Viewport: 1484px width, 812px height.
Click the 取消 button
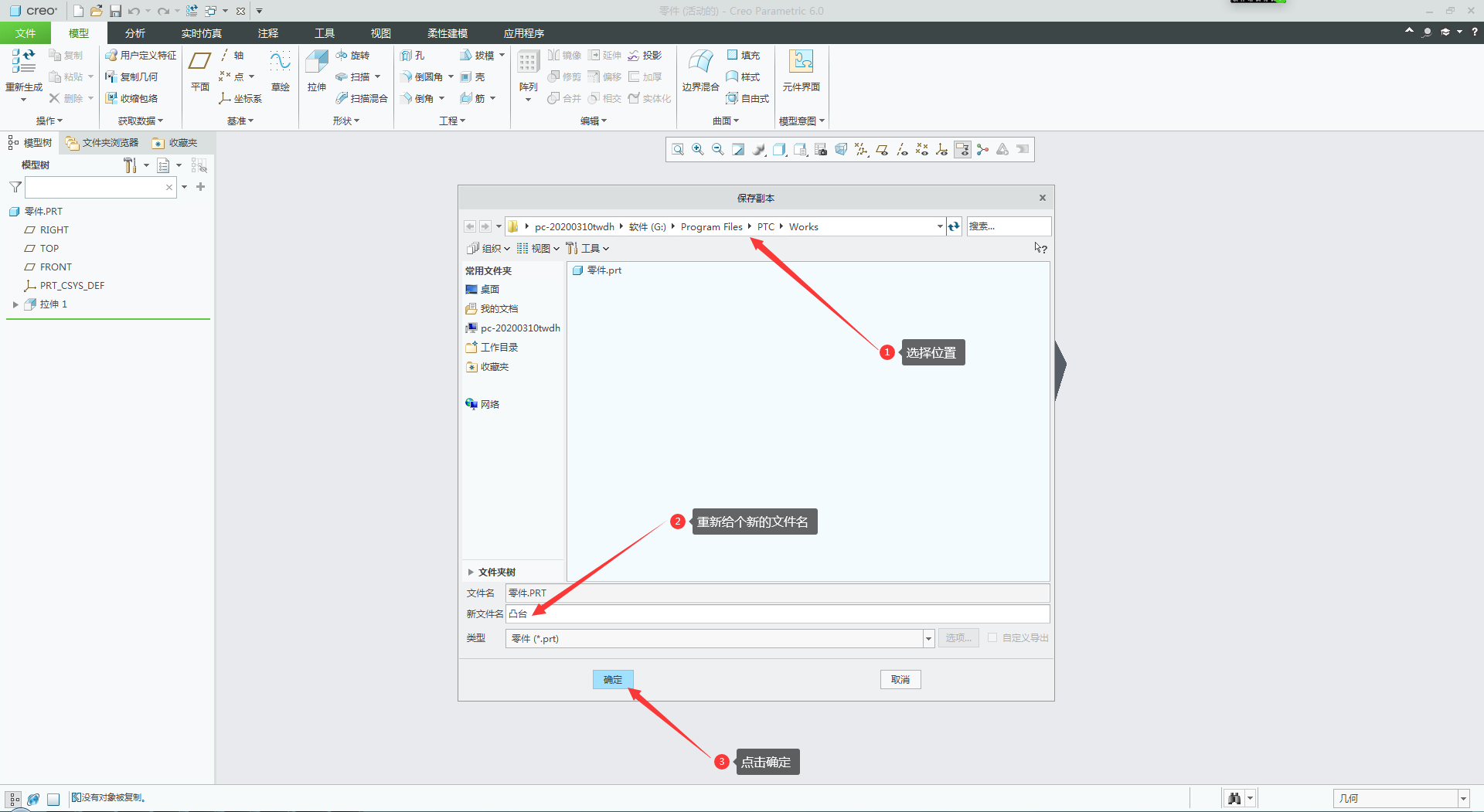[x=900, y=680]
